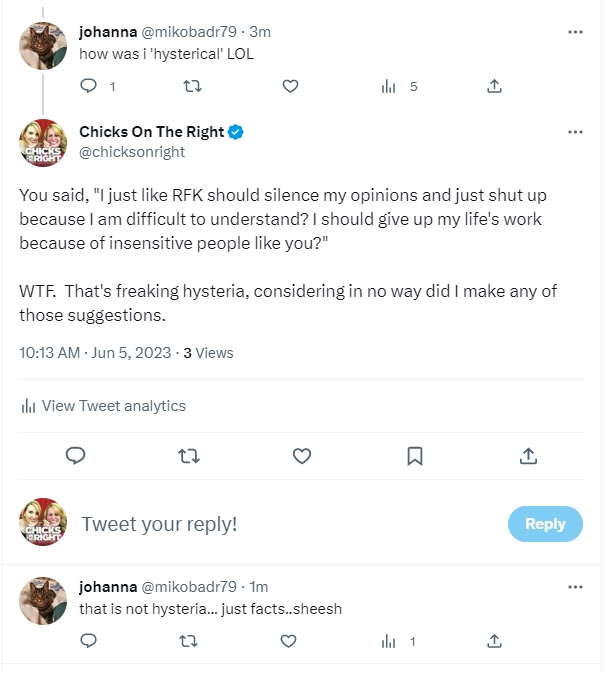
Task: Open more options for 'just facts..sheesh' tweet
Action: [575, 587]
